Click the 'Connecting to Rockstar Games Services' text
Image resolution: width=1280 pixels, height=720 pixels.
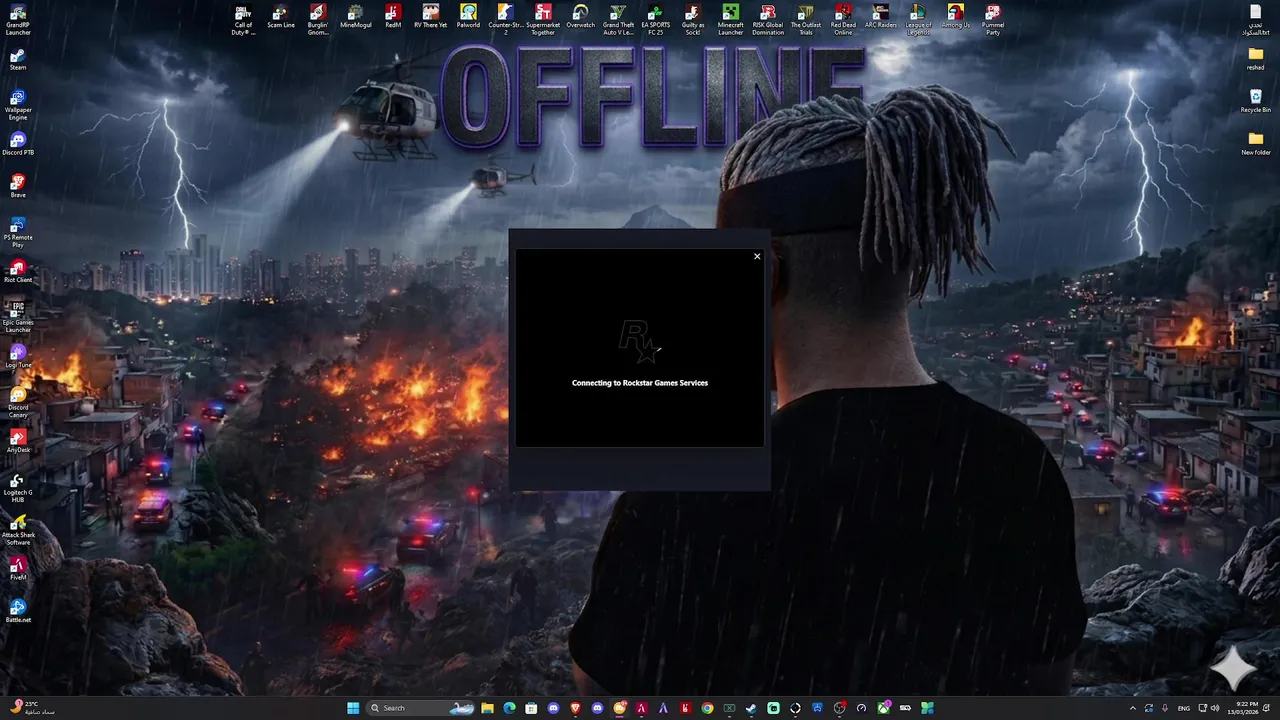coord(640,383)
